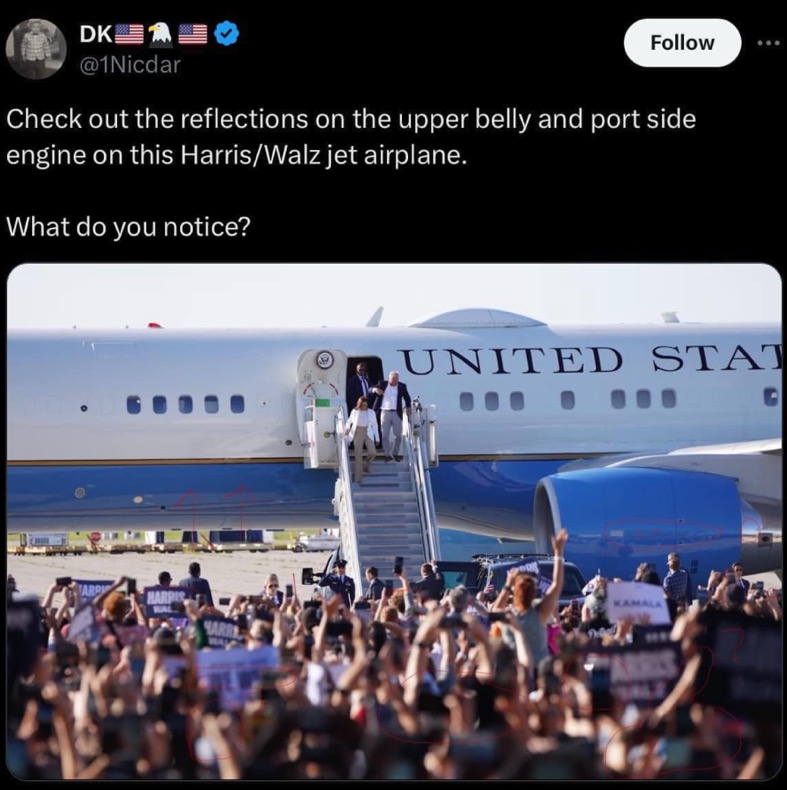Click the white KAMALA sign in crowd
Image resolution: width=787 pixels, height=790 pixels.
638,603
